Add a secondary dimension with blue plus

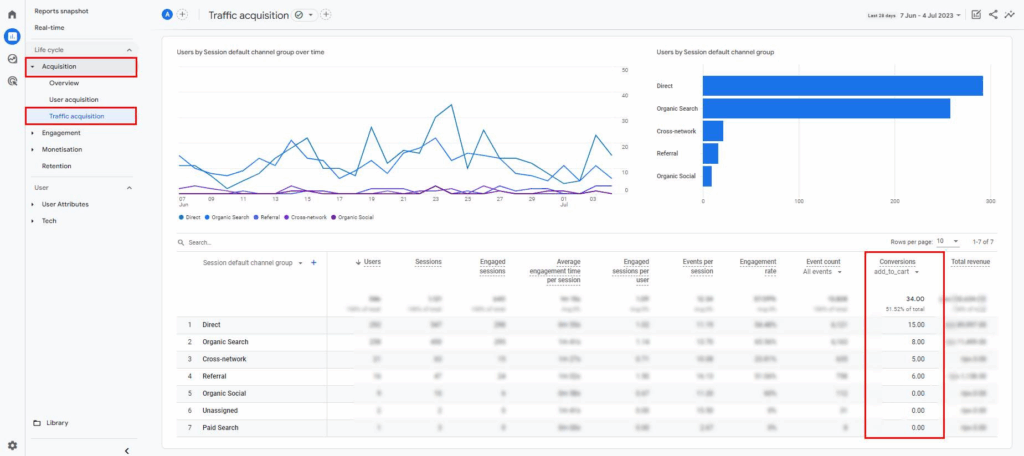pos(313,263)
